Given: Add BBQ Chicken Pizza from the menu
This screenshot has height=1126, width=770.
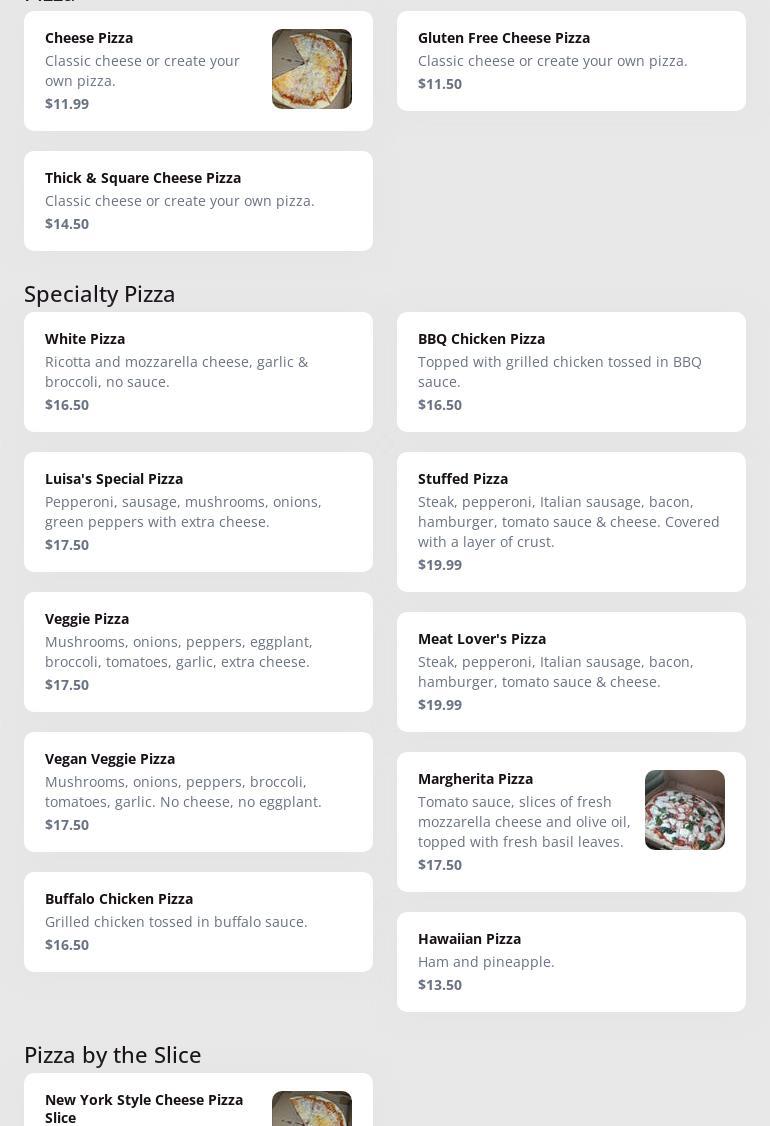Looking at the screenshot, I should (570, 372).
